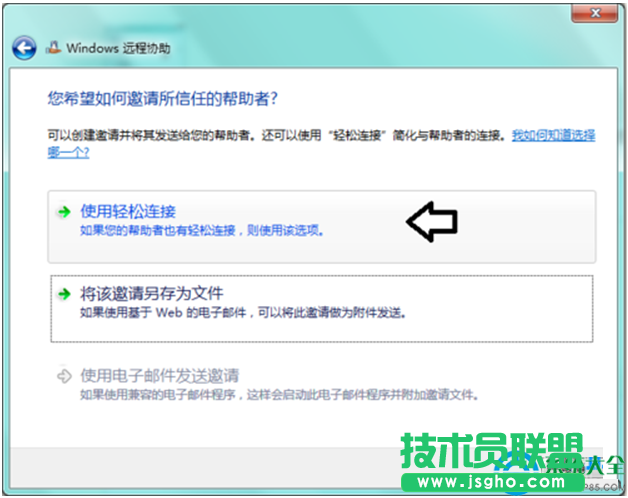Click the green arrow beside 使用轻松连接
The height and width of the screenshot is (498, 628).
point(64,212)
